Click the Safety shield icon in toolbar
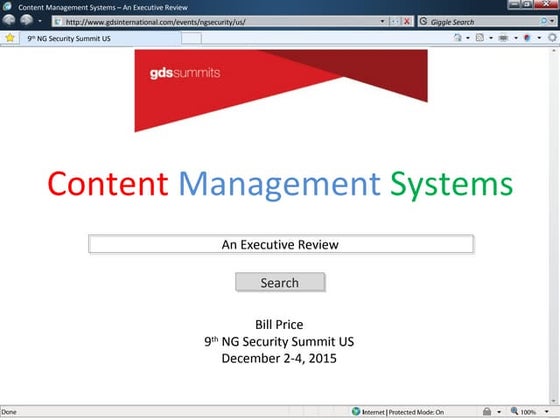Screen dimensions: 560x420 point(527,38)
